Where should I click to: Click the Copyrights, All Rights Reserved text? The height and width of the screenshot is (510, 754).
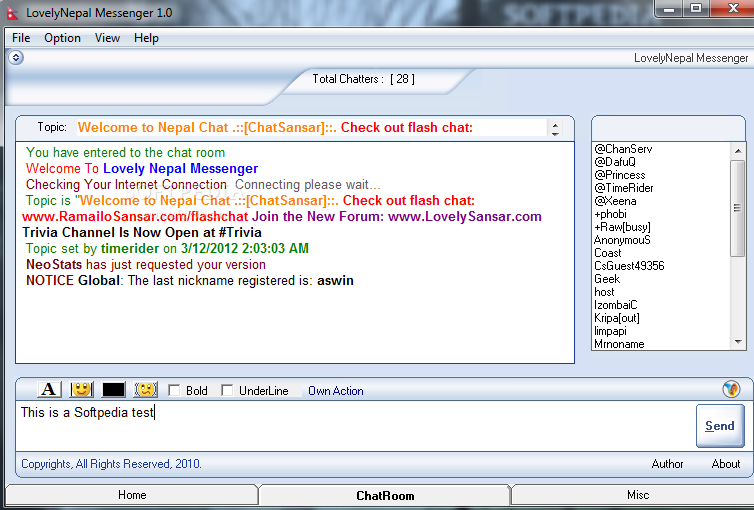coord(111,464)
